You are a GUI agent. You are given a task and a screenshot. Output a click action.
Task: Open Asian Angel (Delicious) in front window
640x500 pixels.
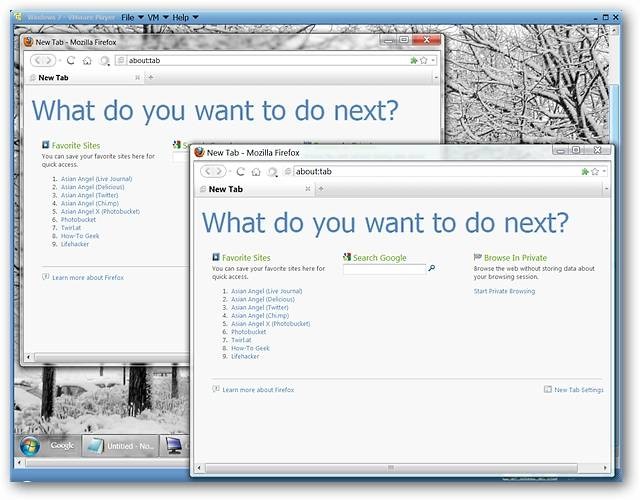(x=263, y=299)
